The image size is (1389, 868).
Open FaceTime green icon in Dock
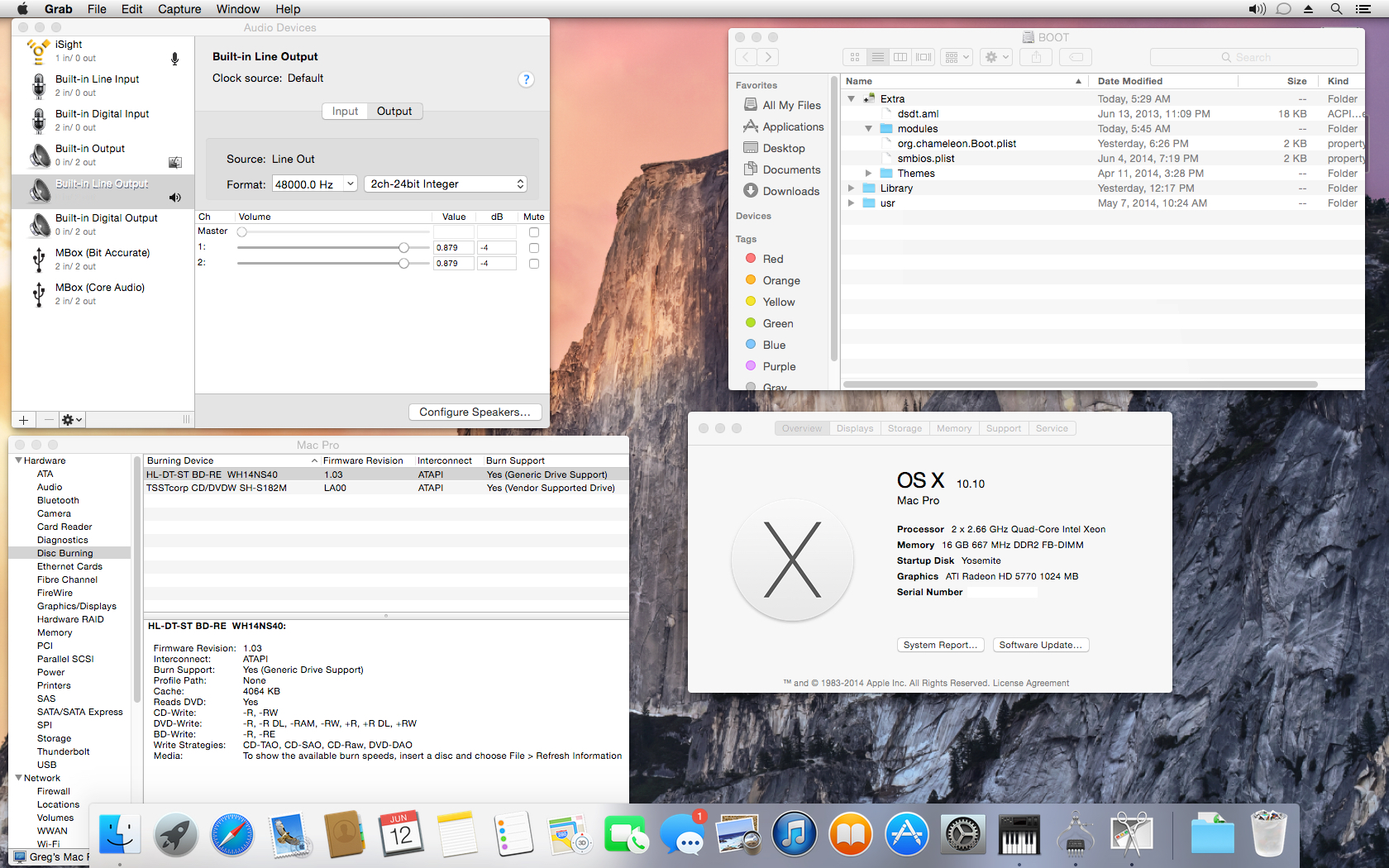[626, 833]
